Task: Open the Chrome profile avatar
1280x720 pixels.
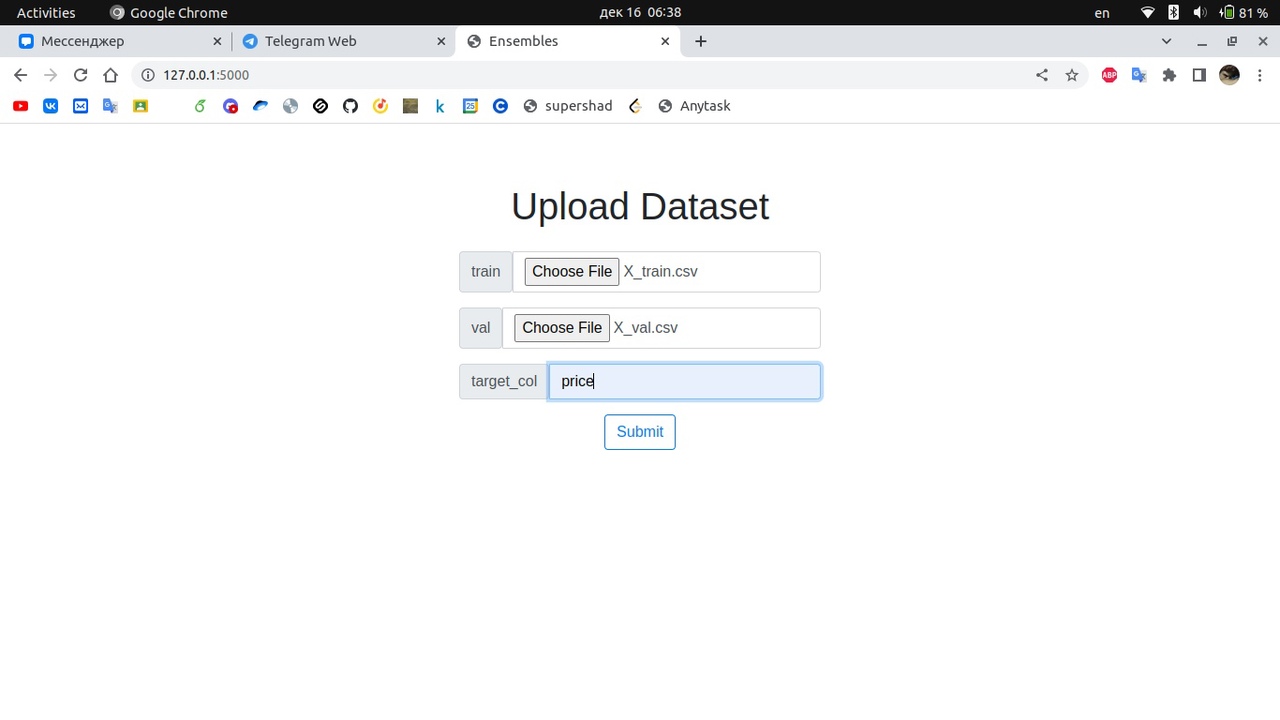Action: tap(1229, 75)
